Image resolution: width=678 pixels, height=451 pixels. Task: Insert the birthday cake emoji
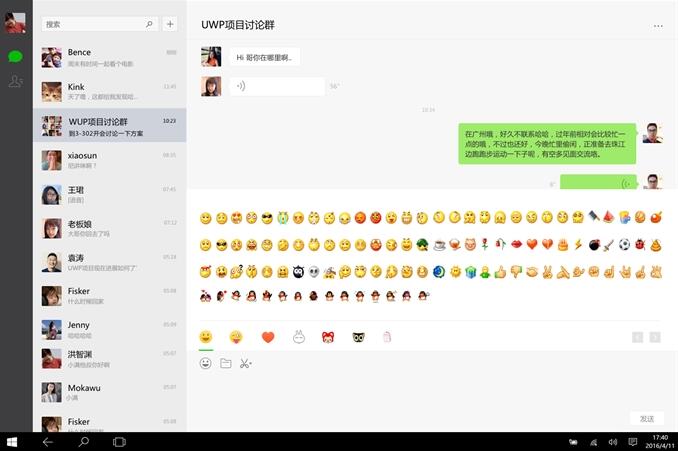[563, 245]
